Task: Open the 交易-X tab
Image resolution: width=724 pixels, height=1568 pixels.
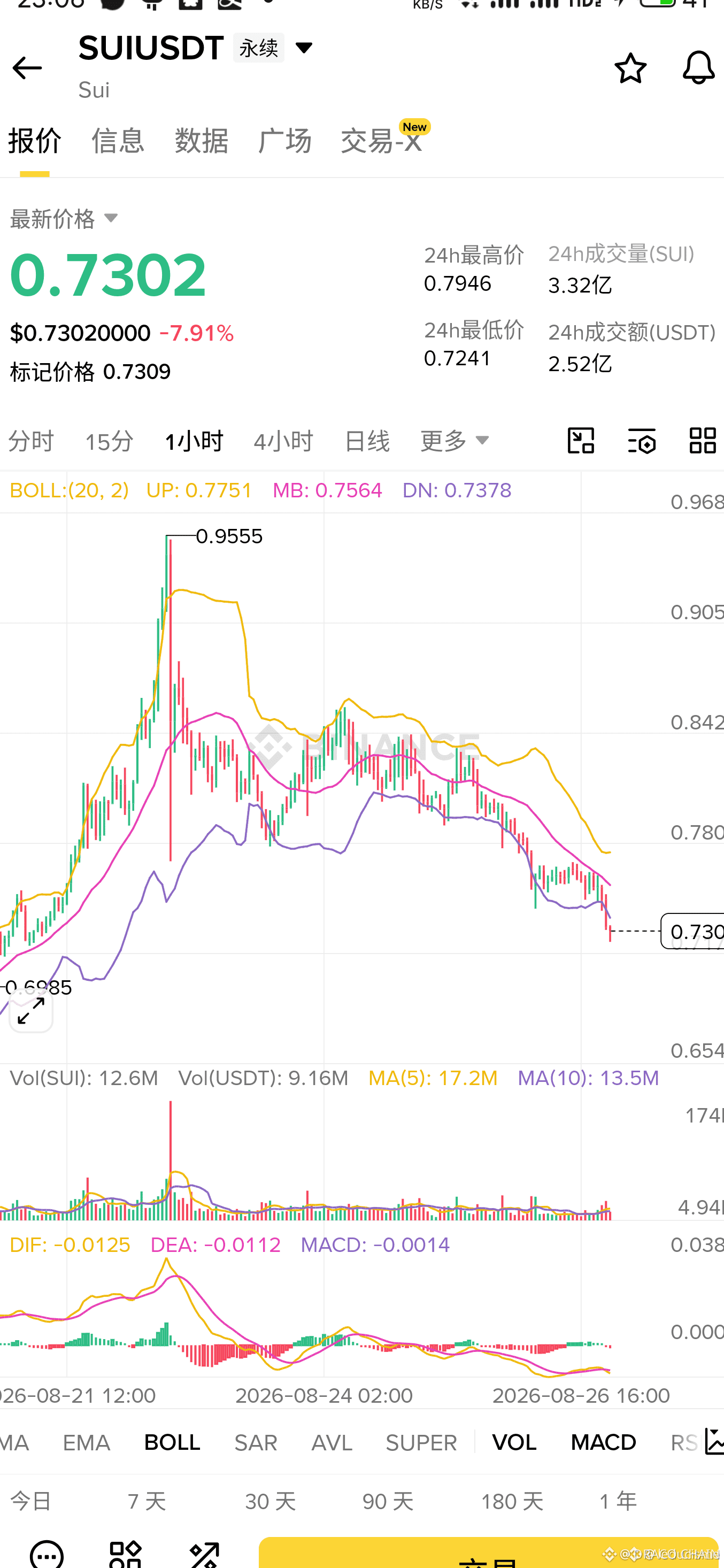Action: [x=382, y=141]
